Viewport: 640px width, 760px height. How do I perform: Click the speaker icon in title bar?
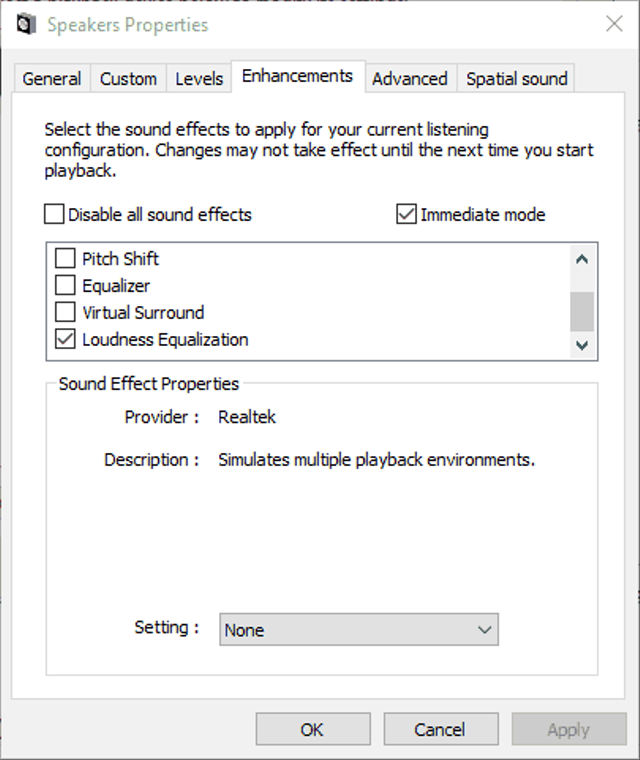(26, 24)
